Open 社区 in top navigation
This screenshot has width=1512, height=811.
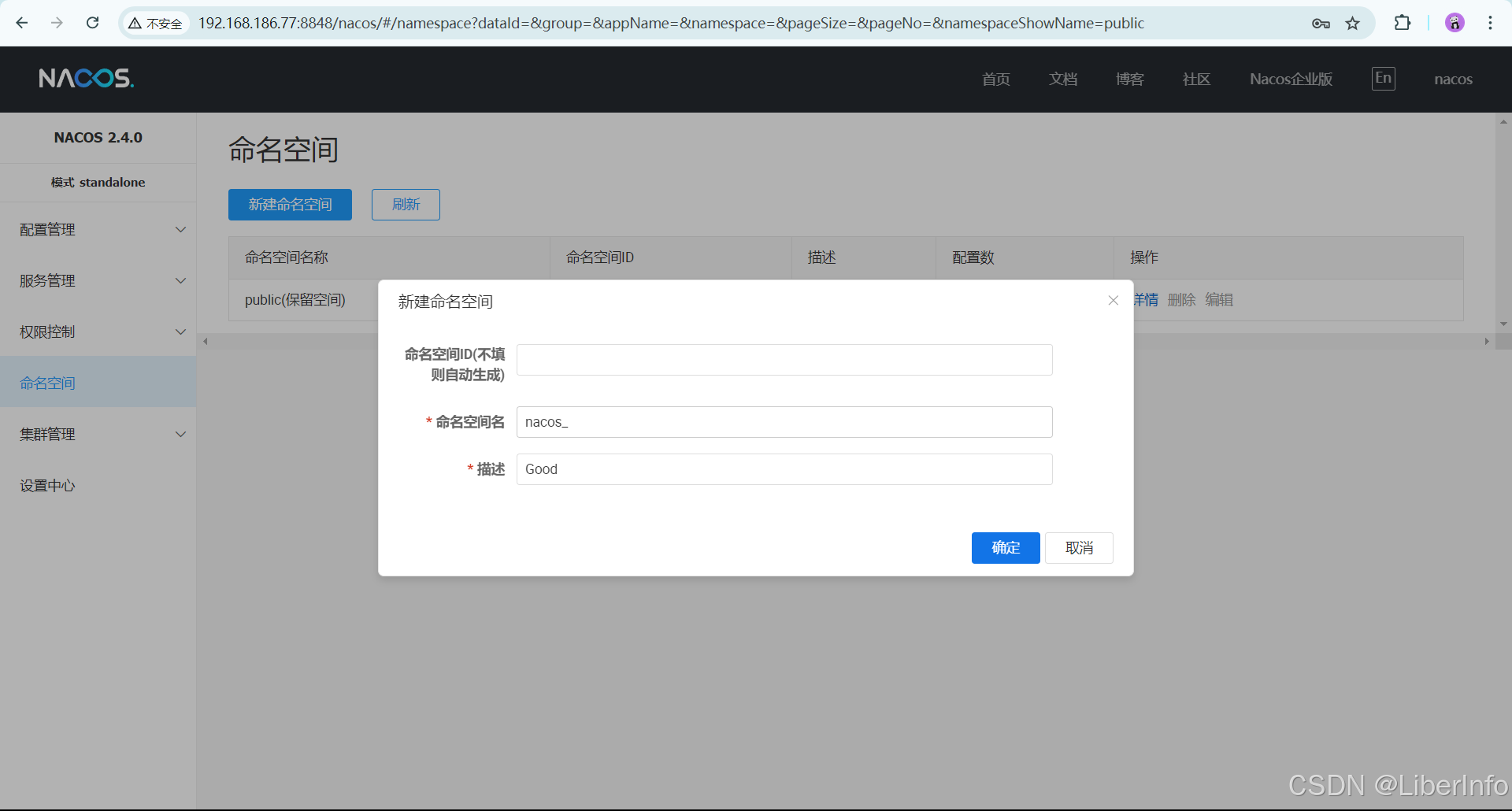tap(1196, 79)
